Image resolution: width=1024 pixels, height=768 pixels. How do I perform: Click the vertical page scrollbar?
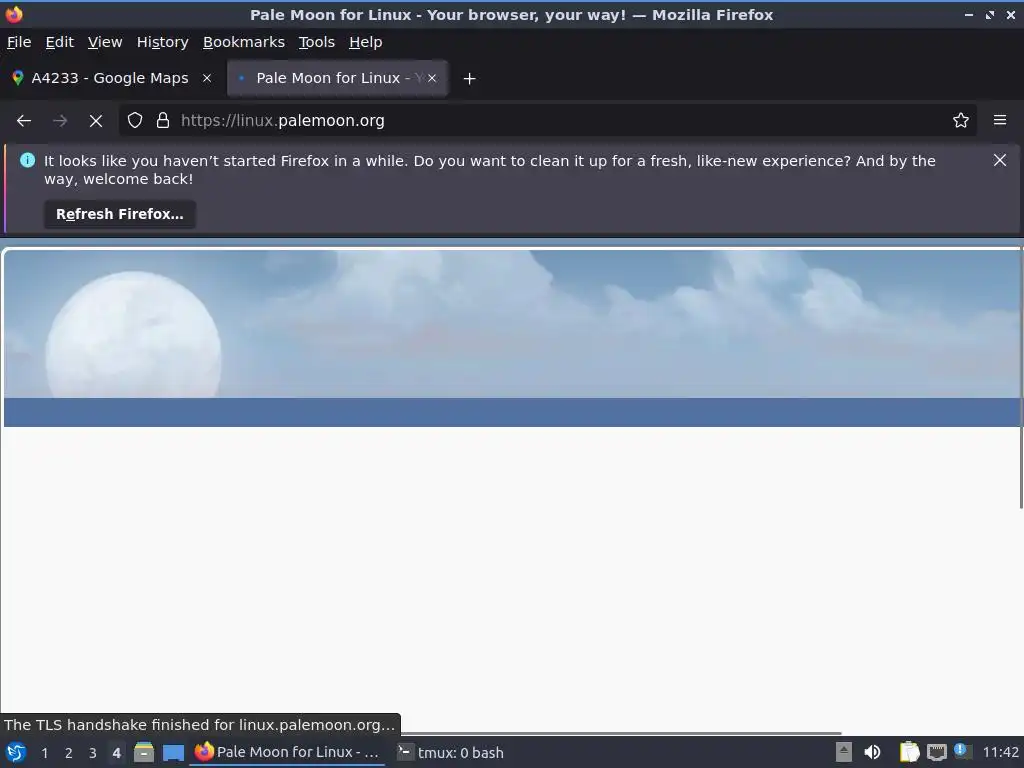pos(1021,379)
